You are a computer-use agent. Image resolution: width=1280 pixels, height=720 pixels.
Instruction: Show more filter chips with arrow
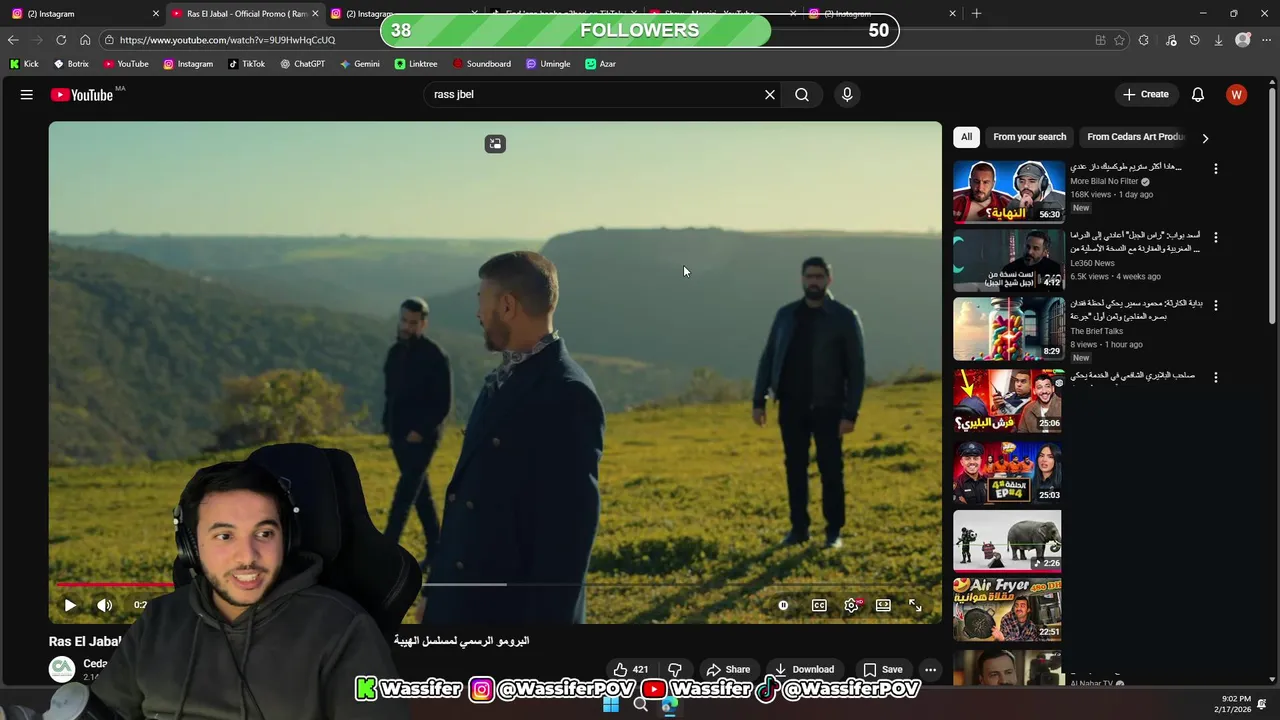[x=1205, y=138]
